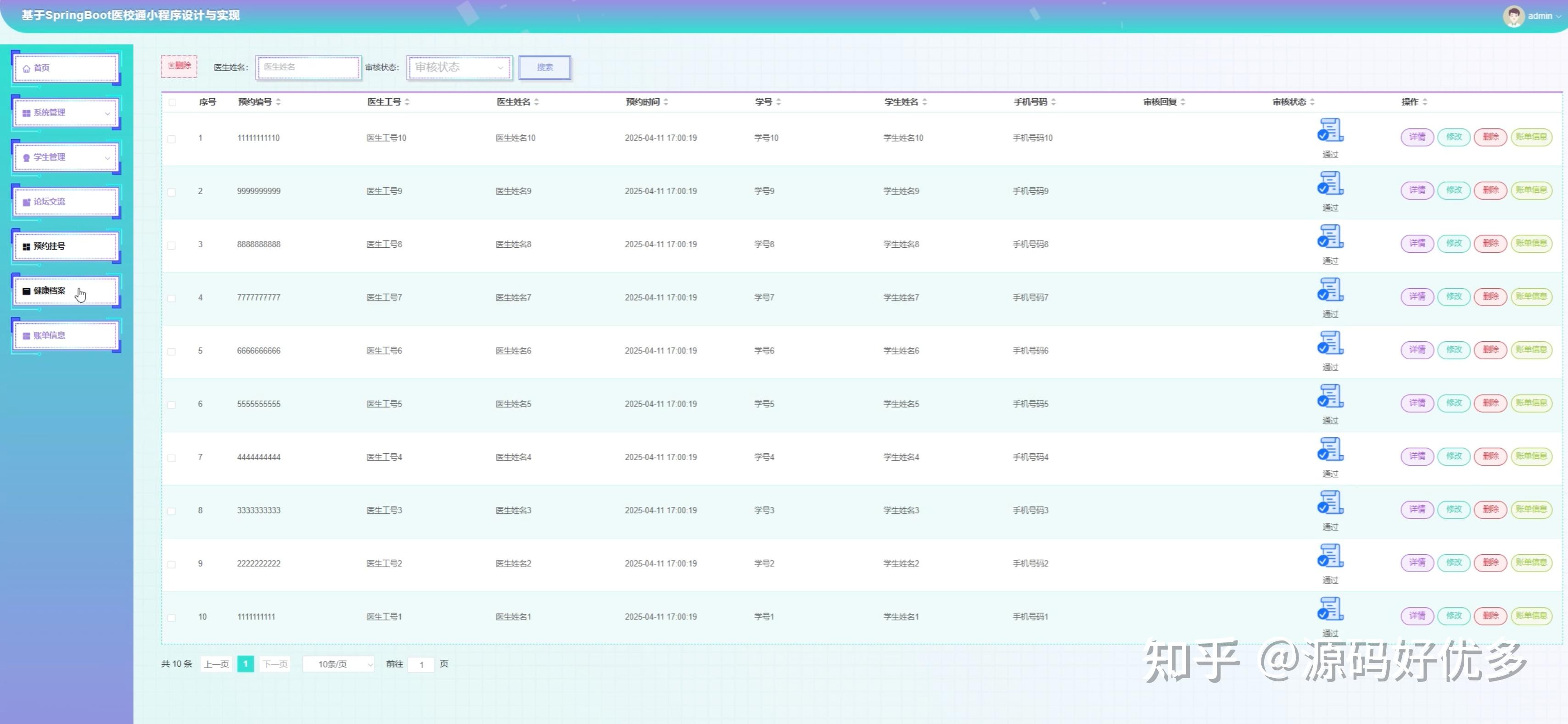This screenshot has height=724, width=1568.
Task: Click inside the 医生姓名 input field
Action: click(x=308, y=67)
